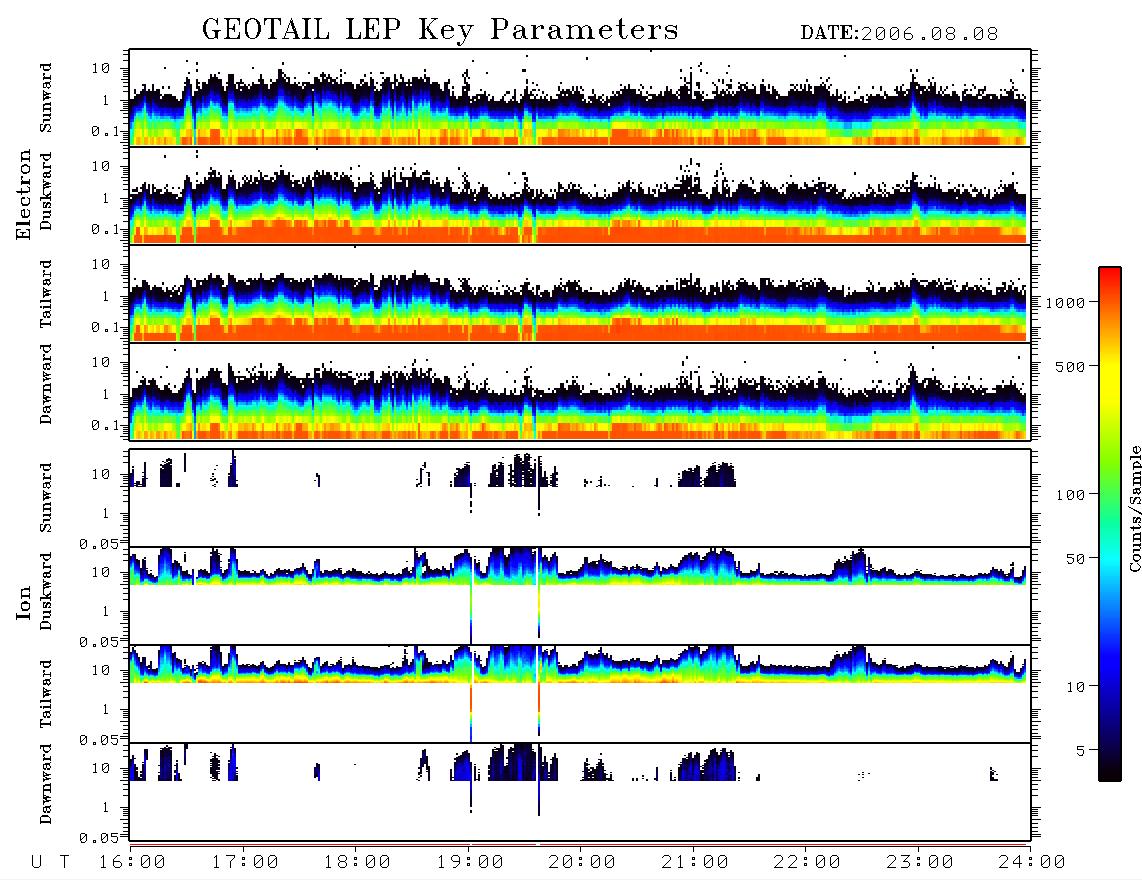Viewport: 1142px width, 880px height.
Task: Click the 18:00 time tick label
Action: click(358, 863)
